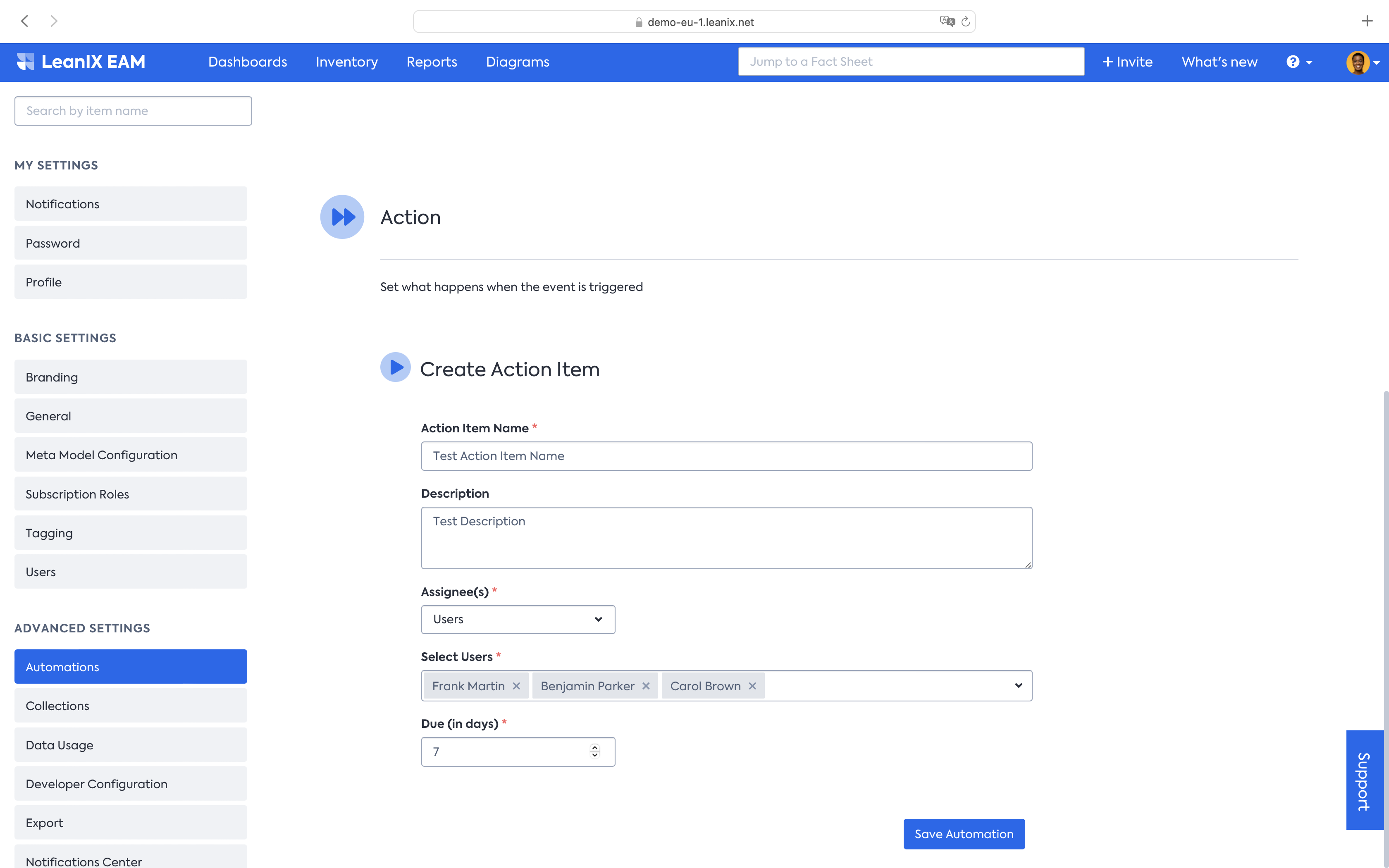The width and height of the screenshot is (1389, 868).
Task: Click the Save Automation button
Action: pyautogui.click(x=964, y=834)
